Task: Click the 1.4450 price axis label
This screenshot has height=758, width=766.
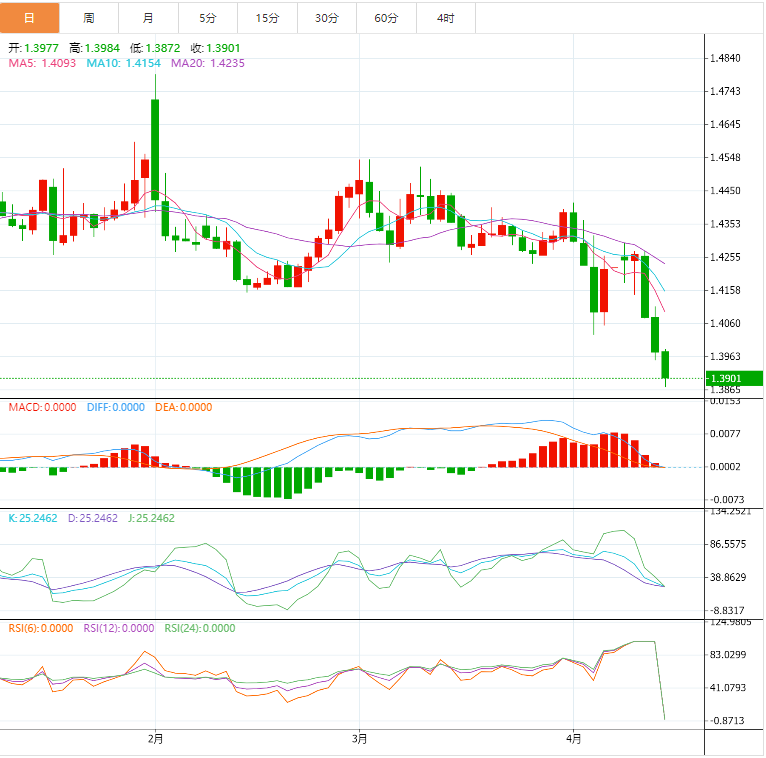Action: 725,191
